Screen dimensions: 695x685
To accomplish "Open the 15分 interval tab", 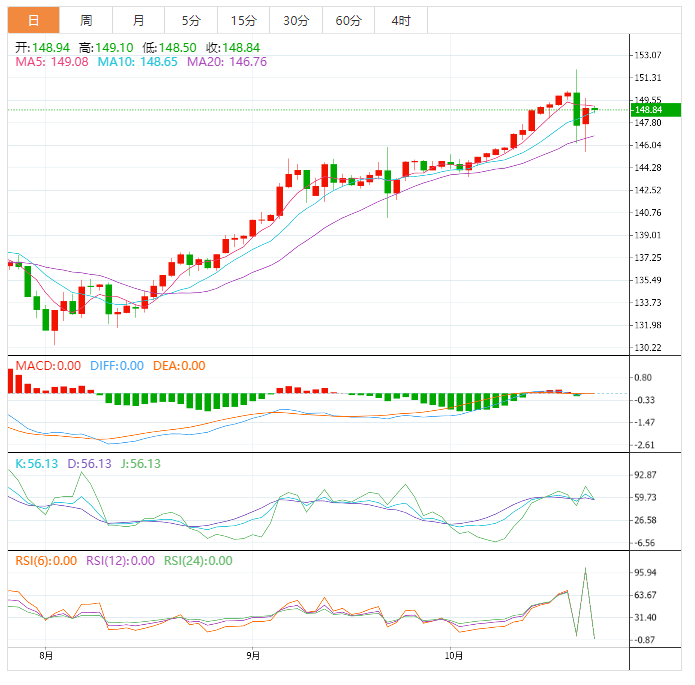I will (243, 20).
